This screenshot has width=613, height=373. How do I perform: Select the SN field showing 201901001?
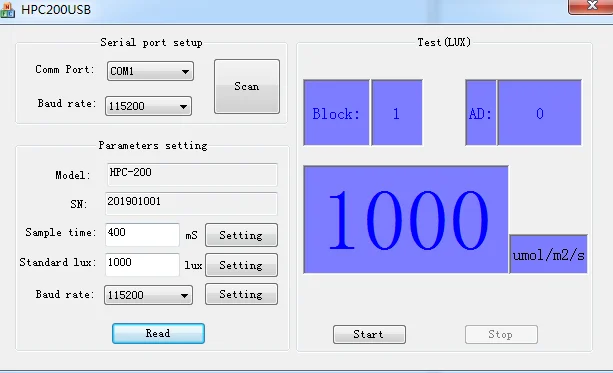(191, 203)
